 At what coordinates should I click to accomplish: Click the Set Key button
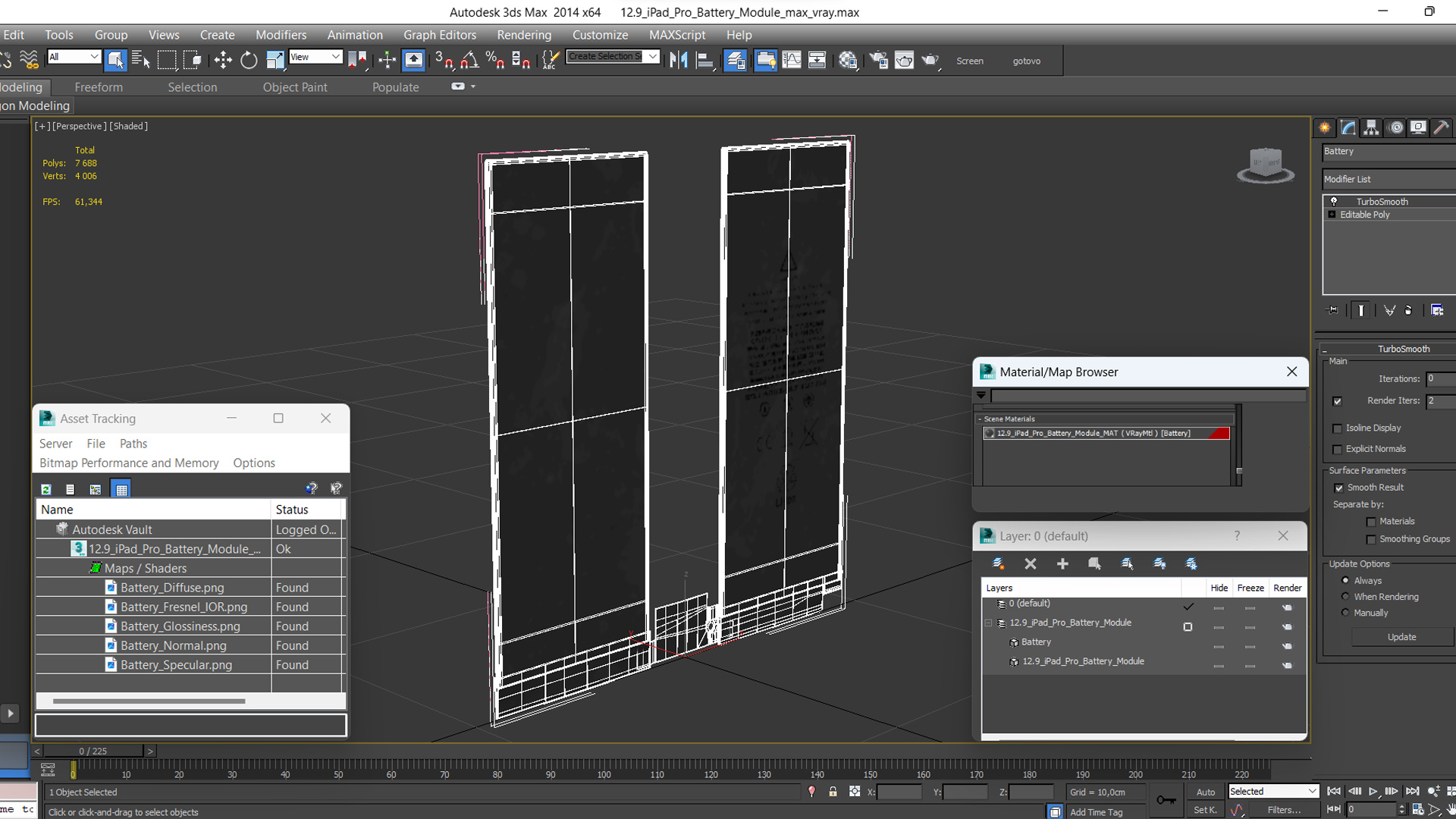coord(1205,810)
